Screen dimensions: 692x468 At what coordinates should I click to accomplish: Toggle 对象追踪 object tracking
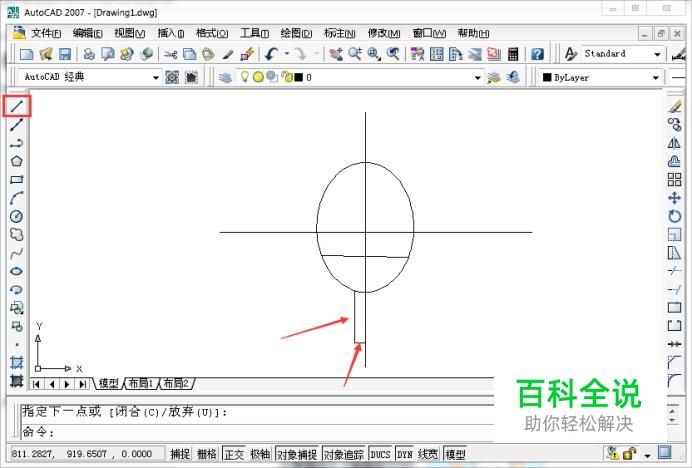(344, 454)
